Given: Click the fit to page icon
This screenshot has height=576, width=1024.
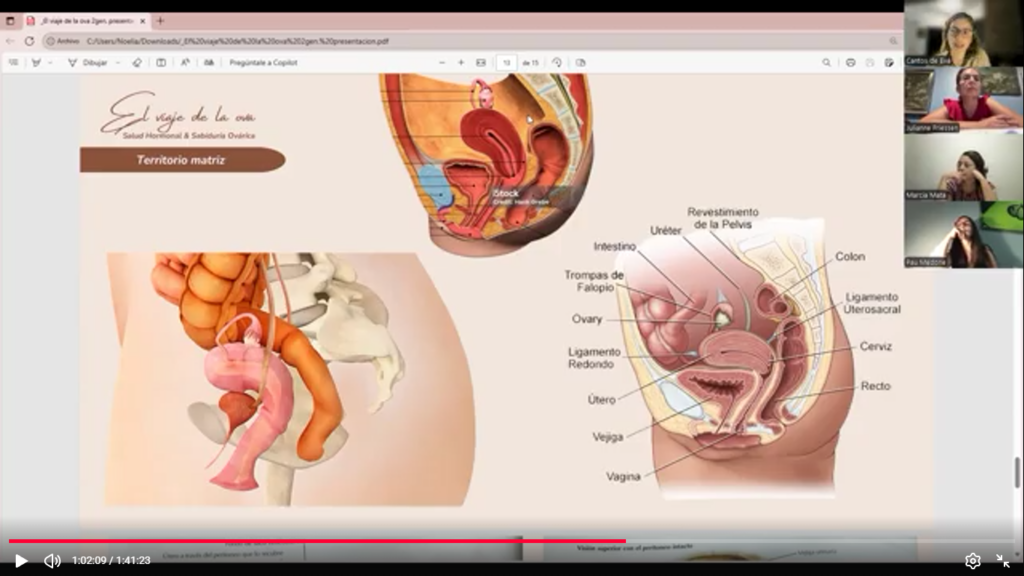Looking at the screenshot, I should (481, 62).
